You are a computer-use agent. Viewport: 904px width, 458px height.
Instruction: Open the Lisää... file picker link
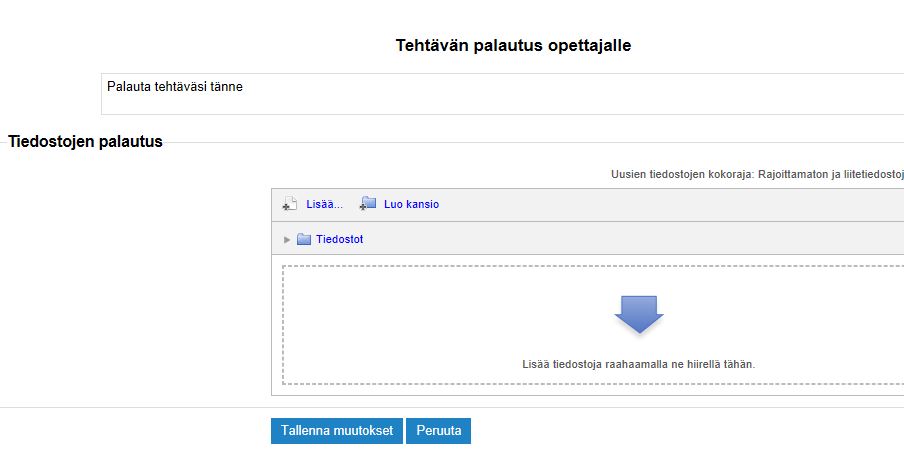click(324, 204)
